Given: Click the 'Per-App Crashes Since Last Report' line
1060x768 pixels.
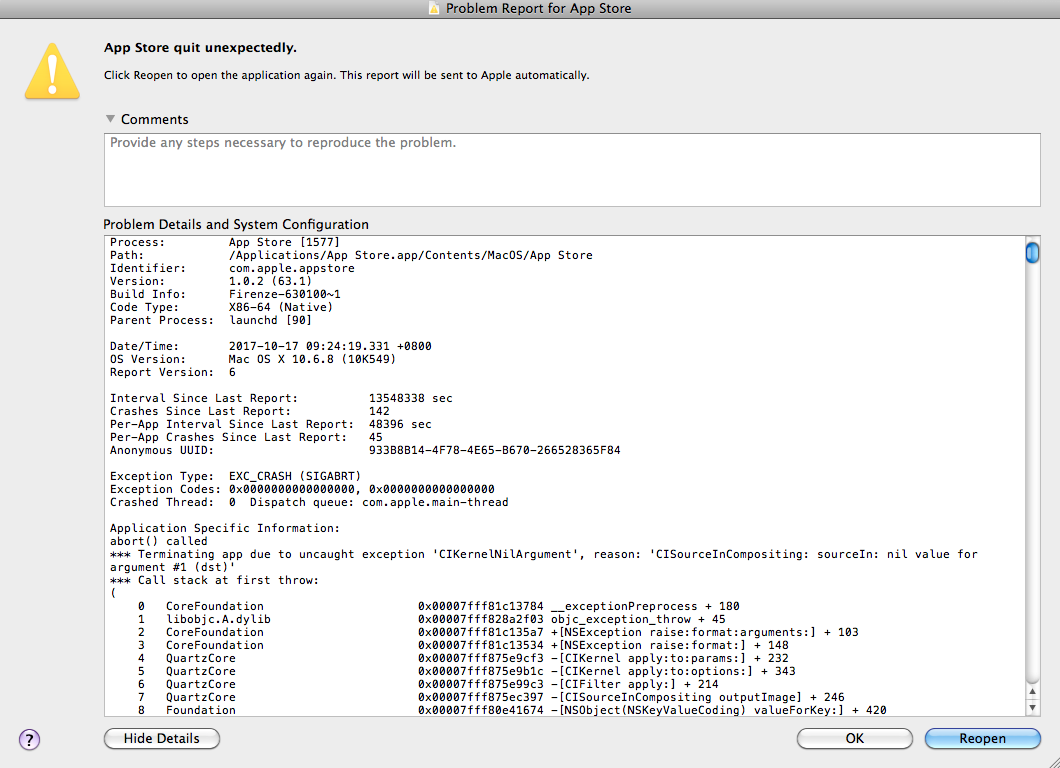Looking at the screenshot, I should pos(246,437).
